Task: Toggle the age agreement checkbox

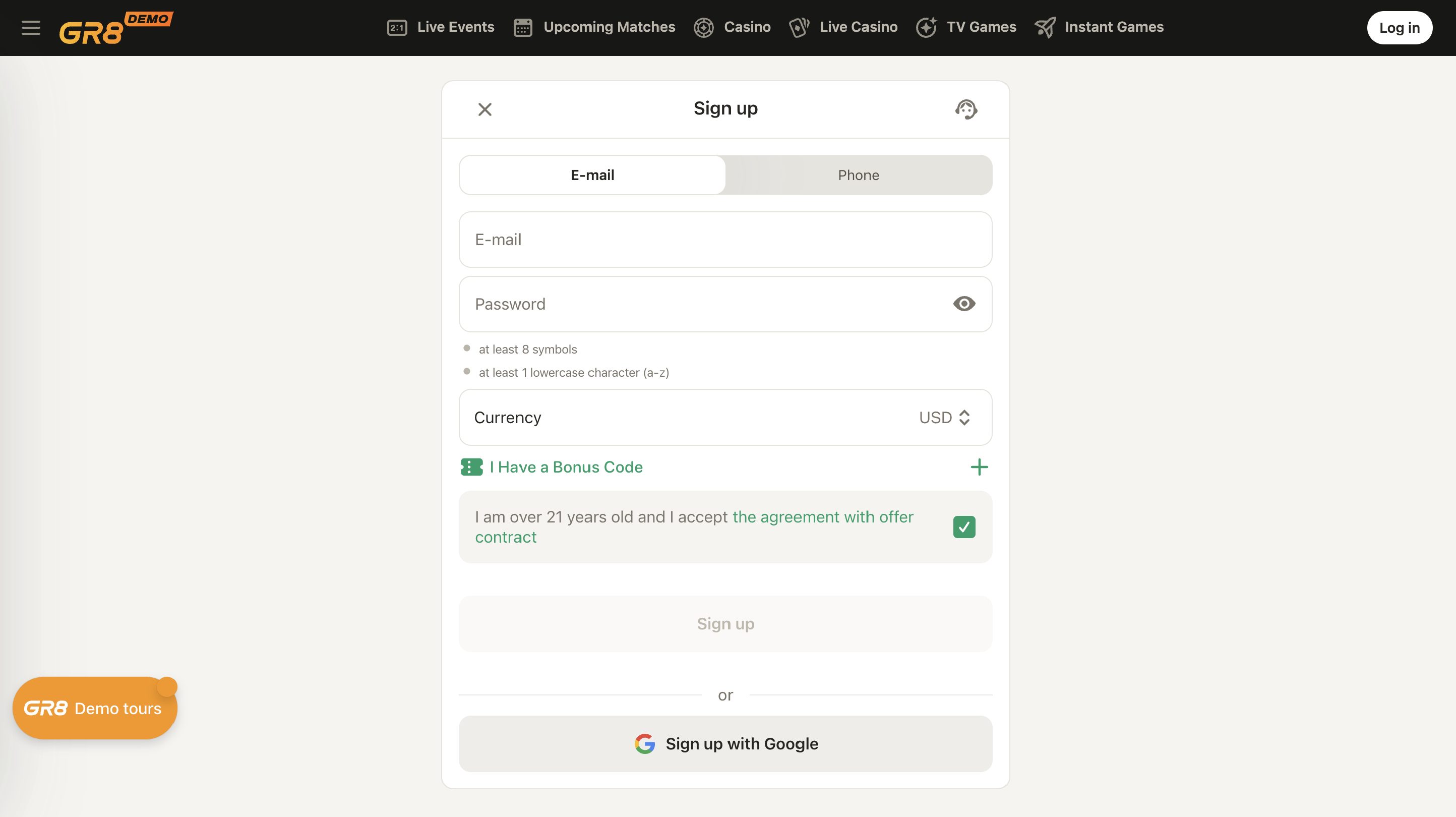Action: coord(964,527)
